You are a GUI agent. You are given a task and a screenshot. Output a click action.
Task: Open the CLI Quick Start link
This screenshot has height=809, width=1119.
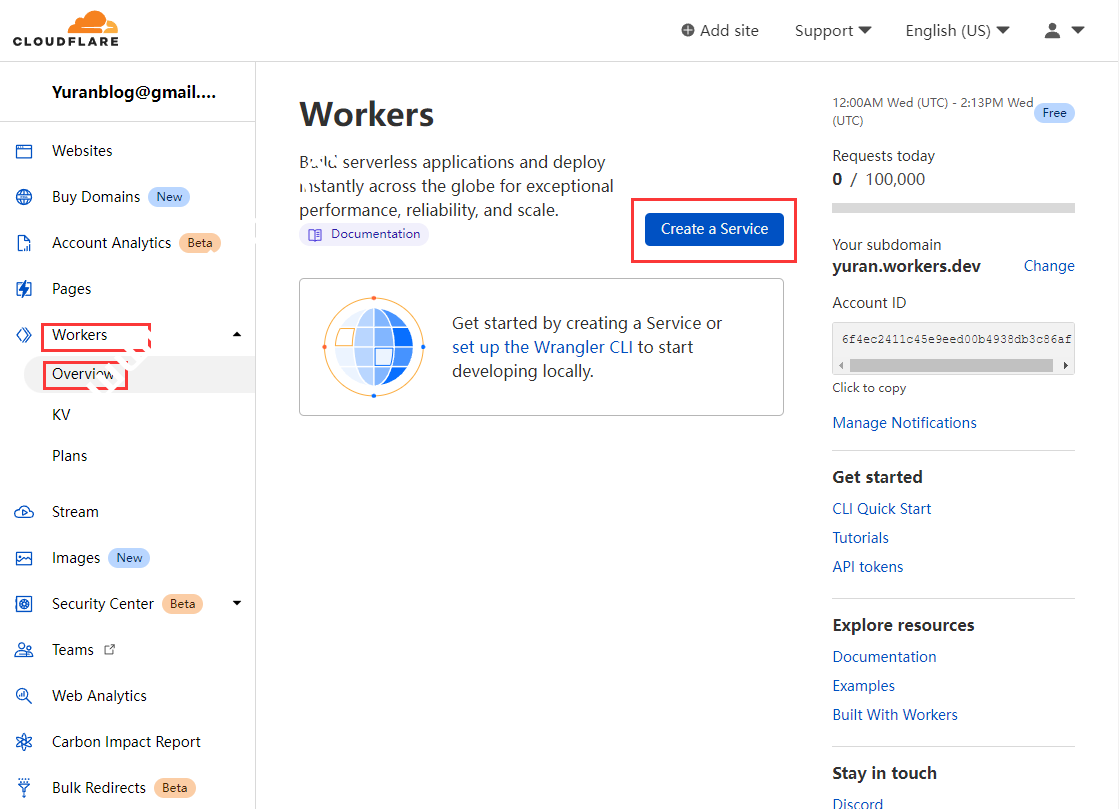[x=881, y=509]
